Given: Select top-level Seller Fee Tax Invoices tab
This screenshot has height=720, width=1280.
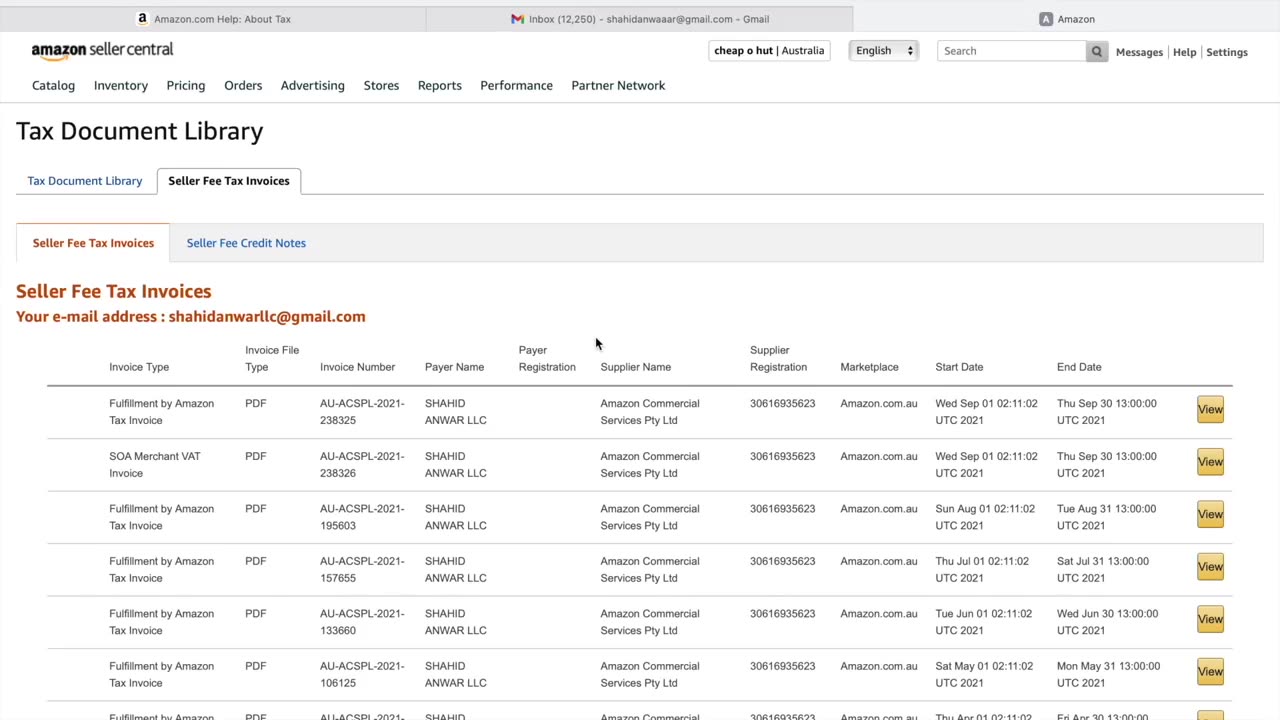Looking at the screenshot, I should (x=229, y=181).
